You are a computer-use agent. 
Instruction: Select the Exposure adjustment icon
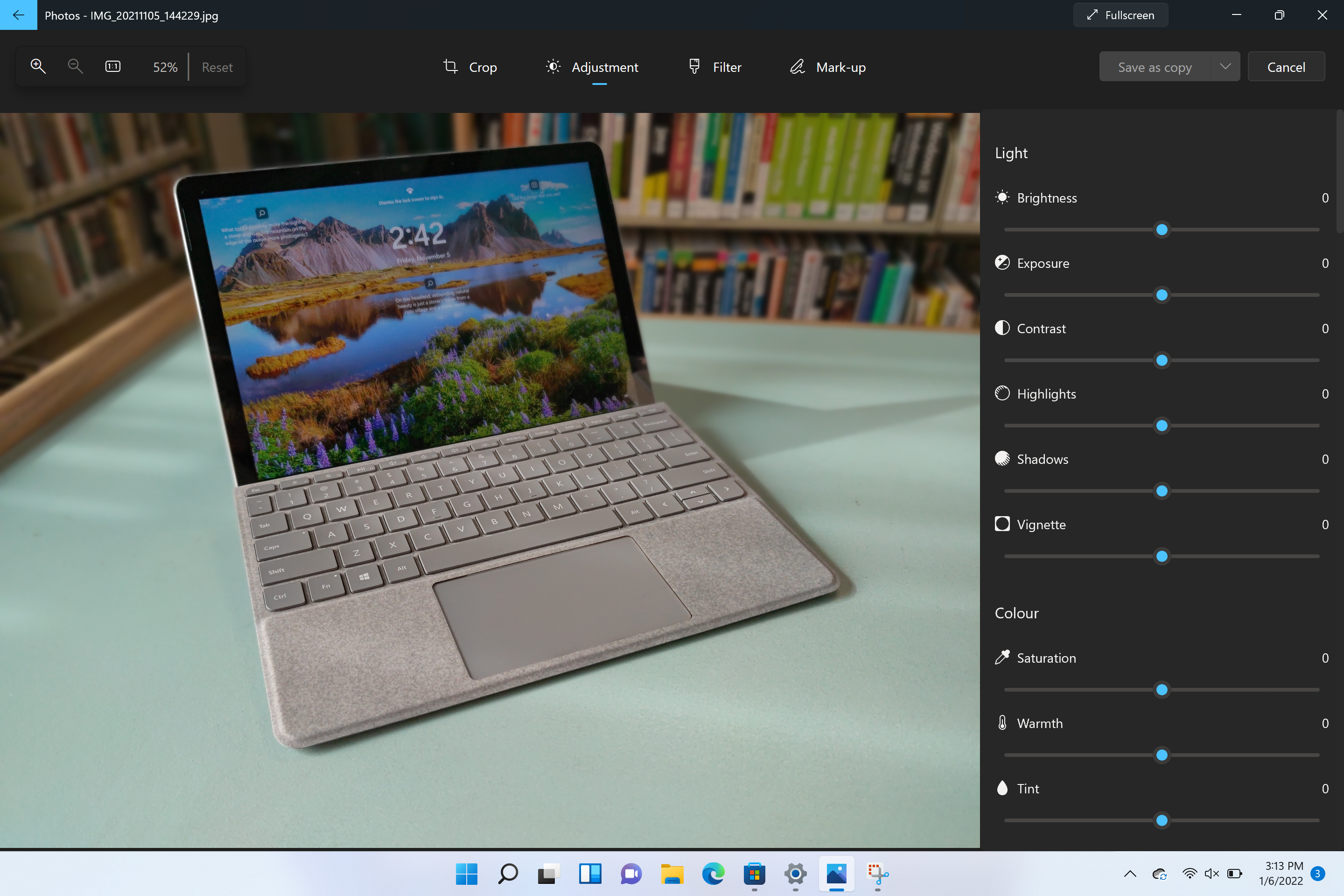tap(1002, 263)
